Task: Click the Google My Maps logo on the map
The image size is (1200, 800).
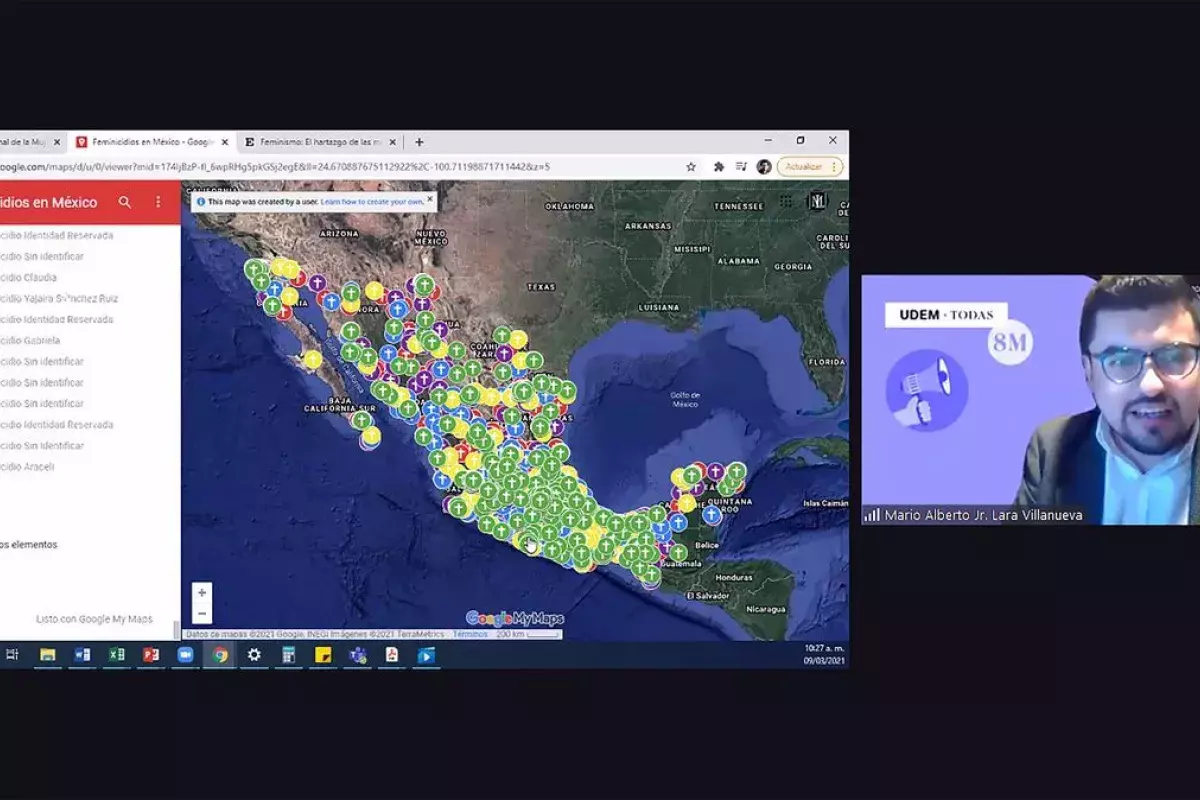Action: point(515,618)
